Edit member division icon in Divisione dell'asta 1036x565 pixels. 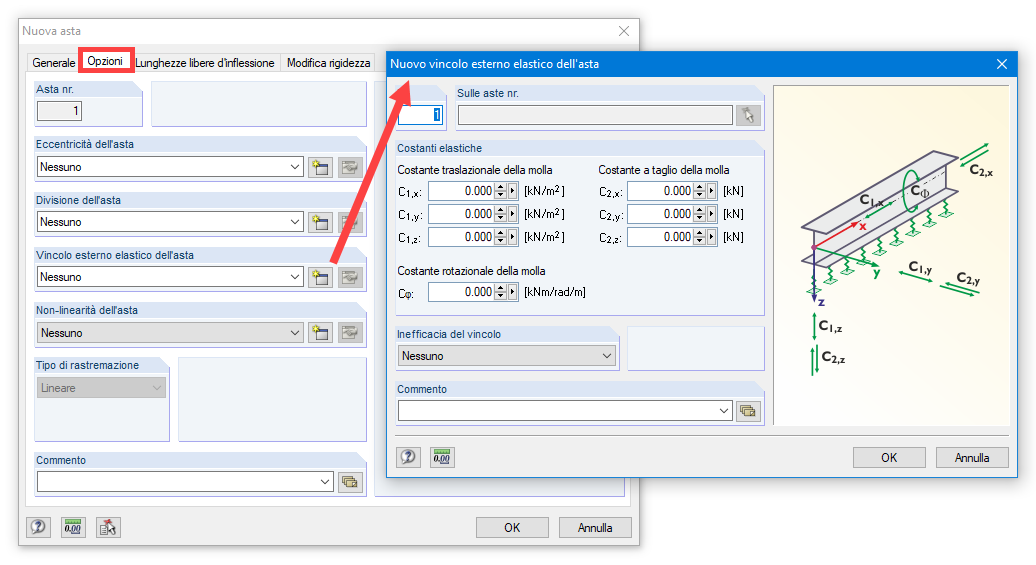[350, 222]
